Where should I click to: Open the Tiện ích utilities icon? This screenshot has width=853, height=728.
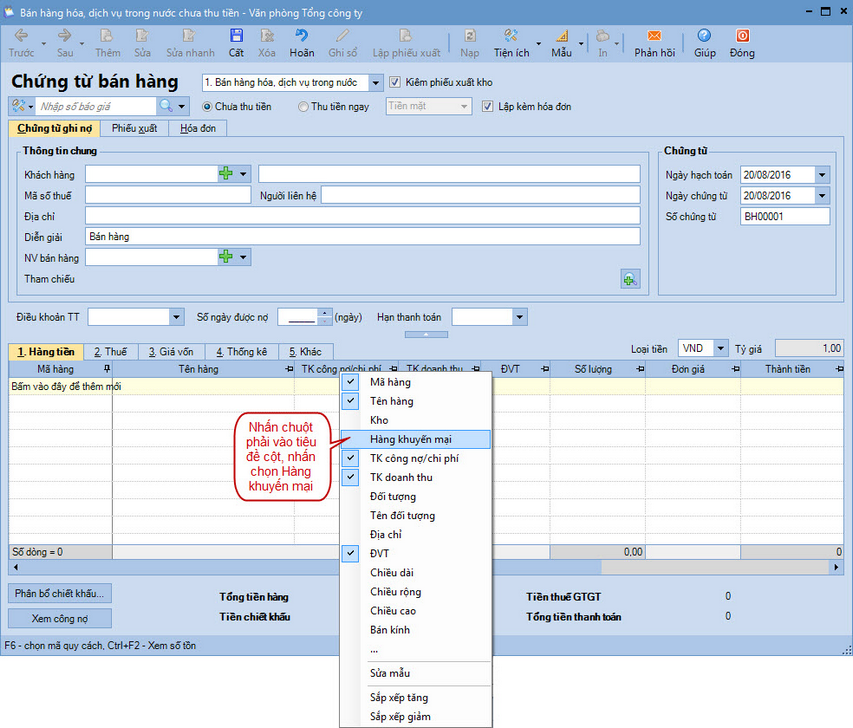pyautogui.click(x=511, y=36)
